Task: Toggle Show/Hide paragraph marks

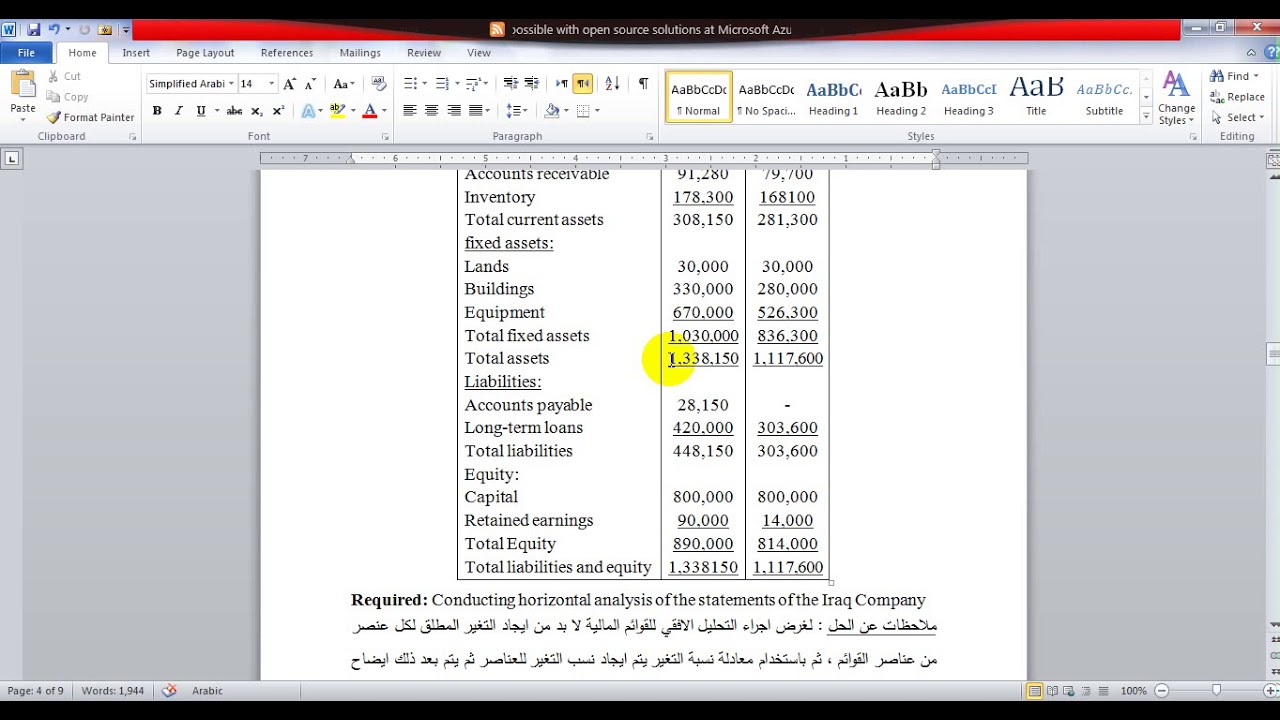Action: [x=643, y=84]
